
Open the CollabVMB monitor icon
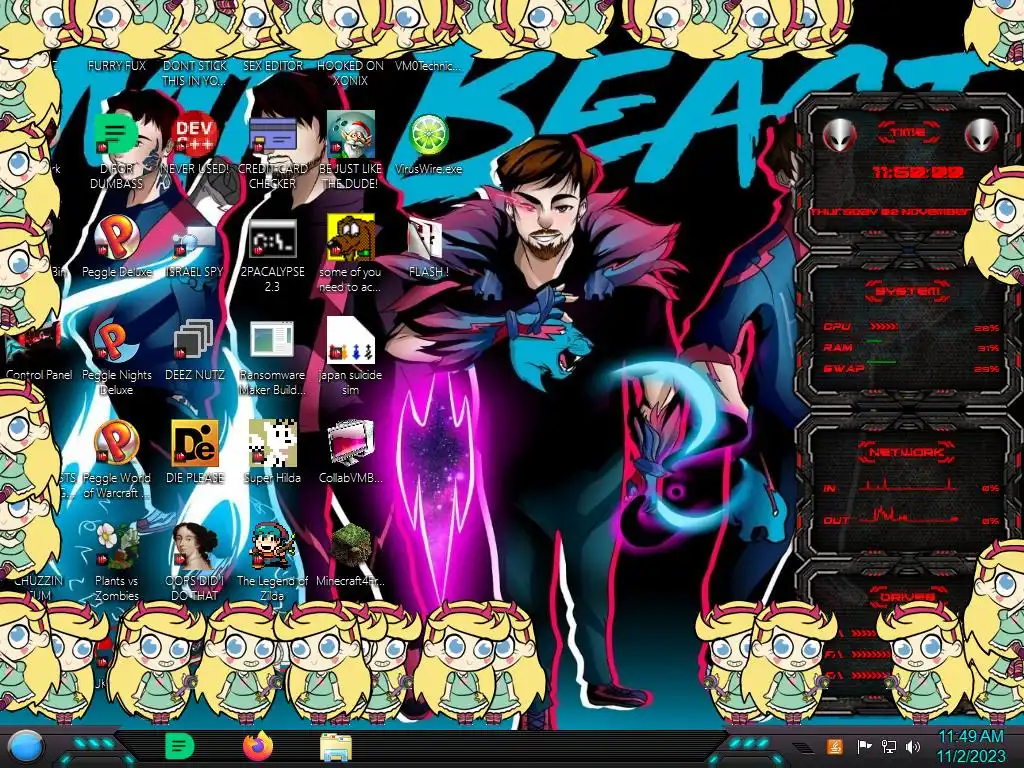click(350, 443)
